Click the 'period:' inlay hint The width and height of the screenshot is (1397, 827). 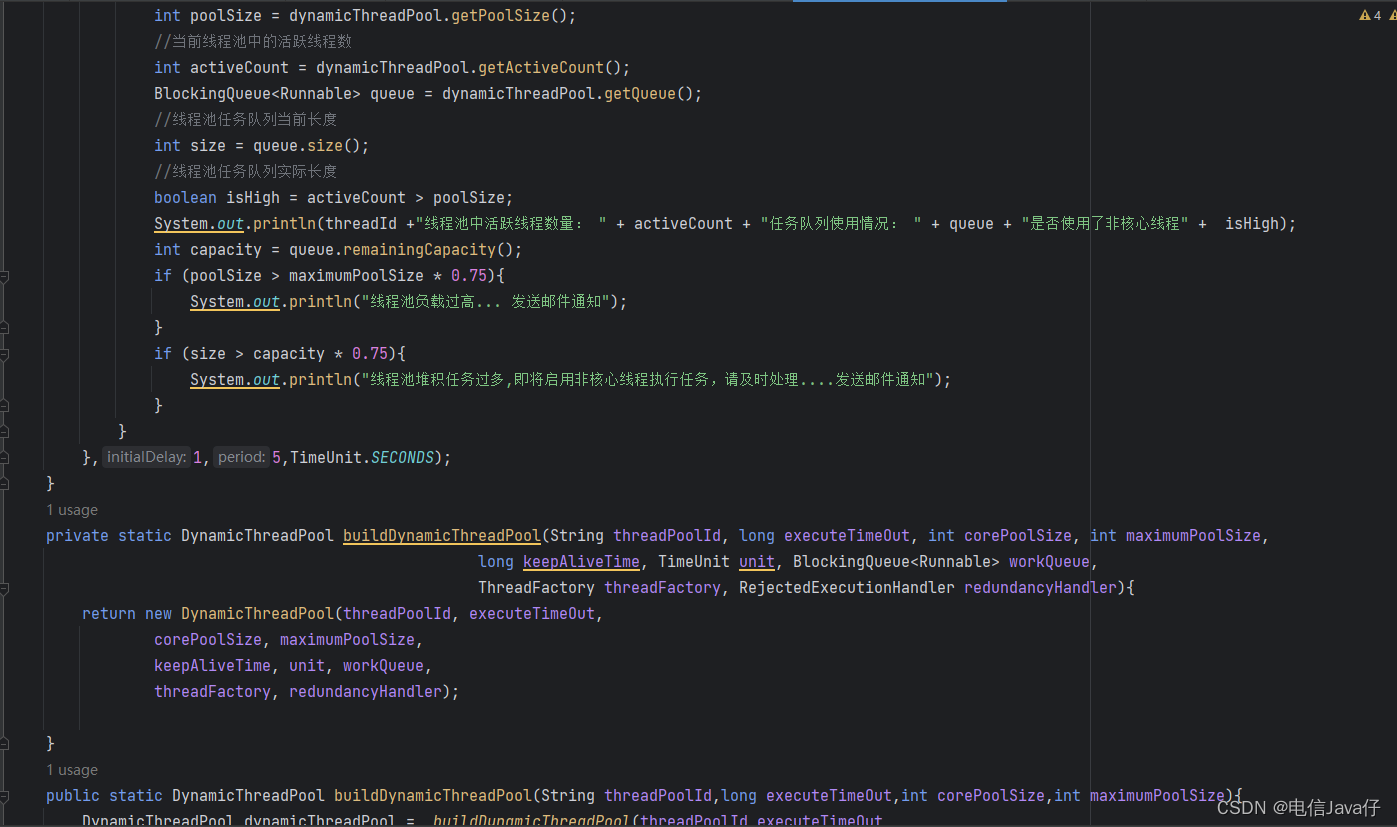click(x=241, y=457)
